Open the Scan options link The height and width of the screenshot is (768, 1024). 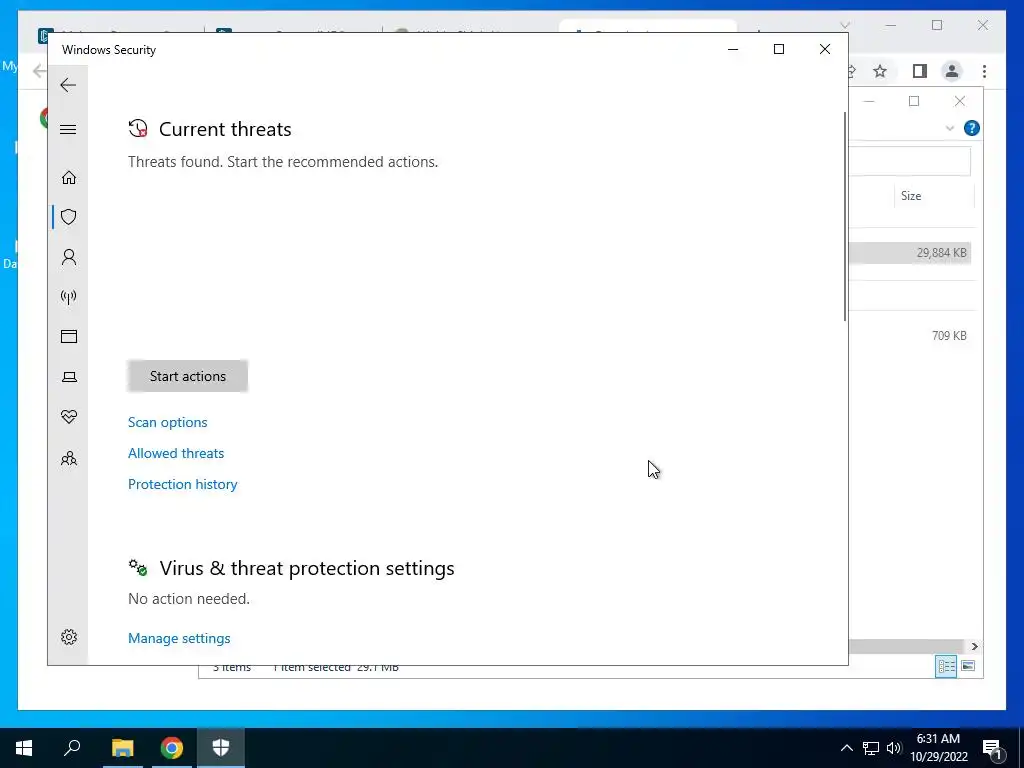click(167, 423)
